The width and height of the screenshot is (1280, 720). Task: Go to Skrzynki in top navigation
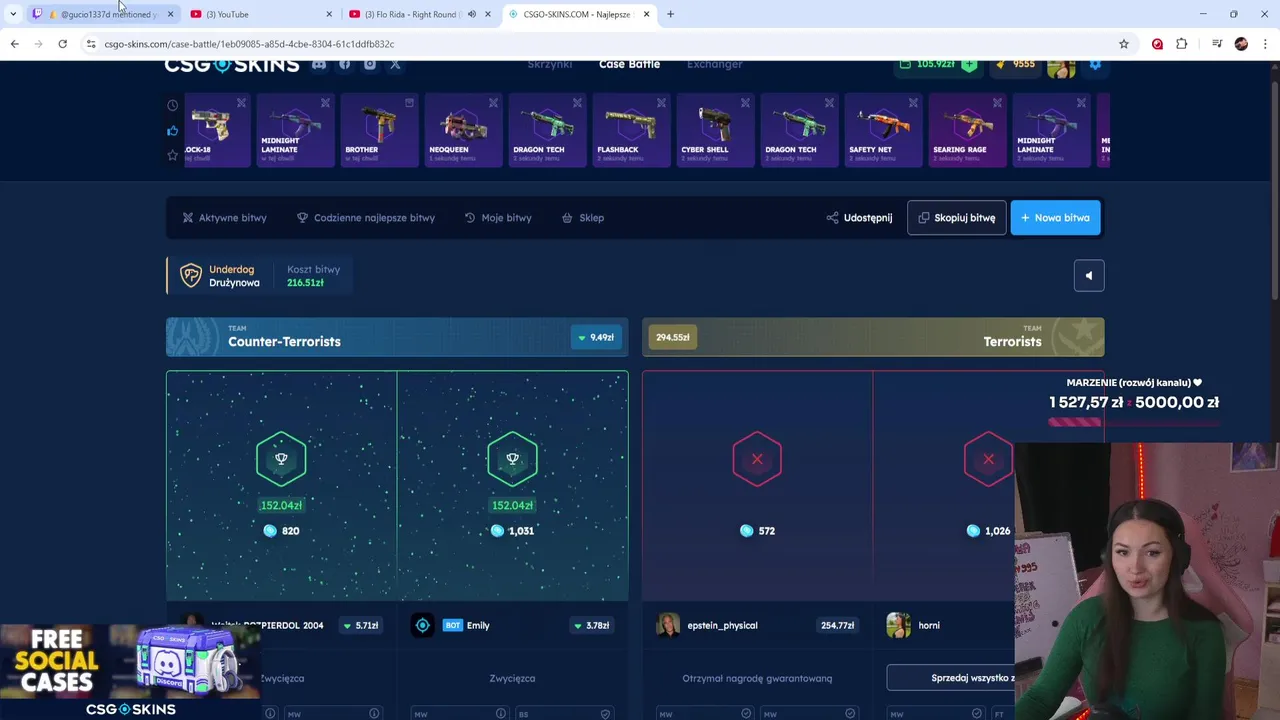(x=550, y=64)
